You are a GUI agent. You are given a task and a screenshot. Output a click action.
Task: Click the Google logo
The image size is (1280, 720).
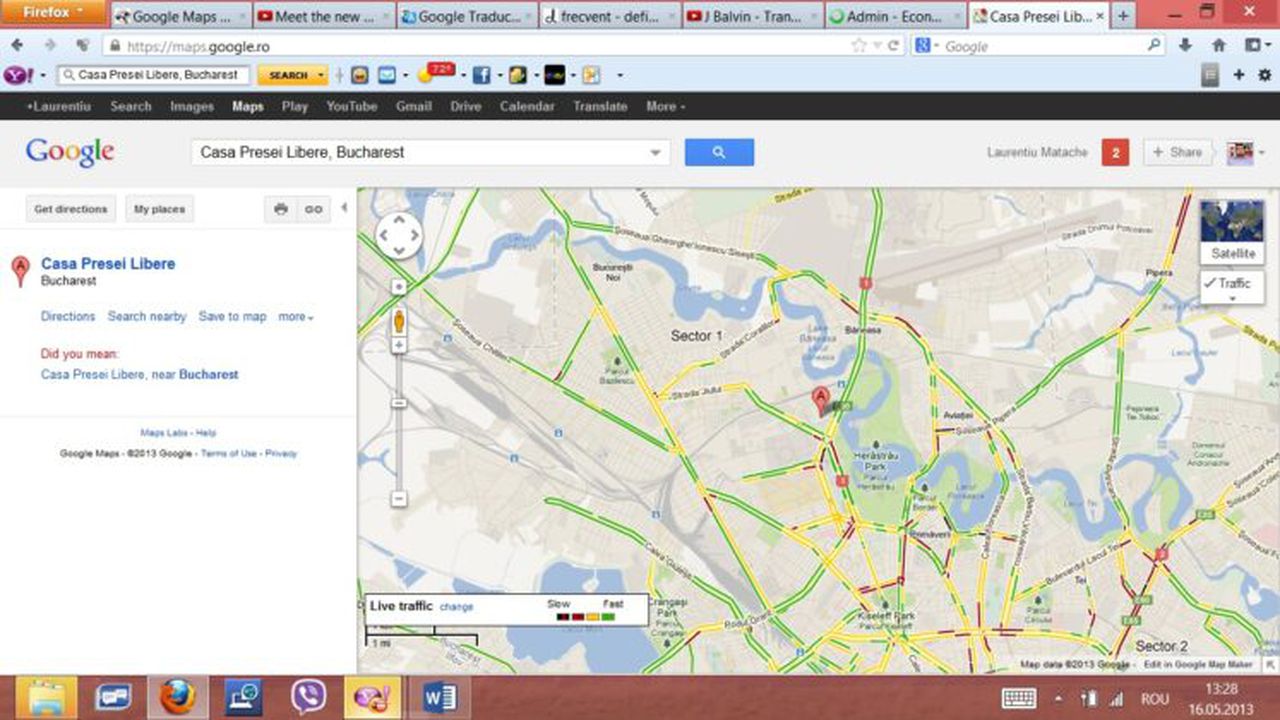pos(70,152)
